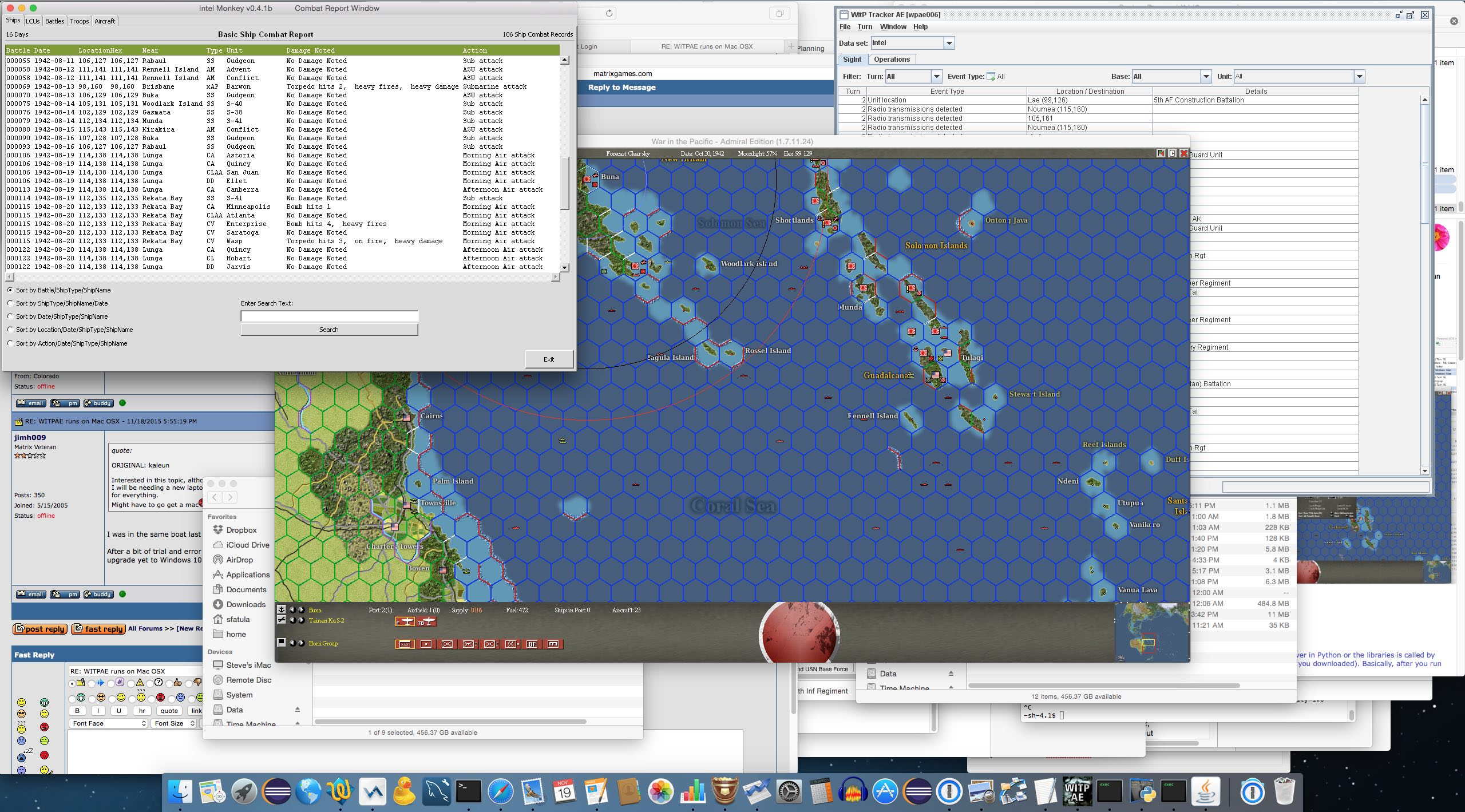The image size is (1465, 812).
Task: Select the question mark message icon radio
Action: 150,683
